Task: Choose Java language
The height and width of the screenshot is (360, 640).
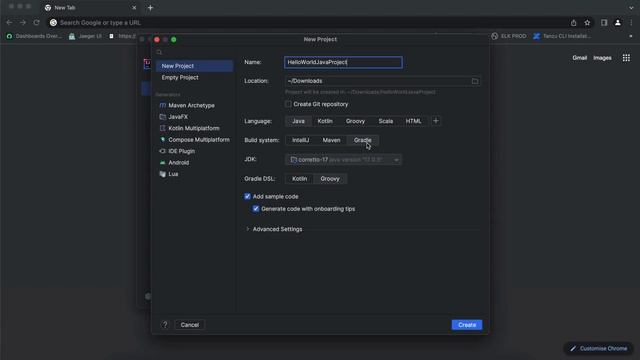Action: click(298, 121)
